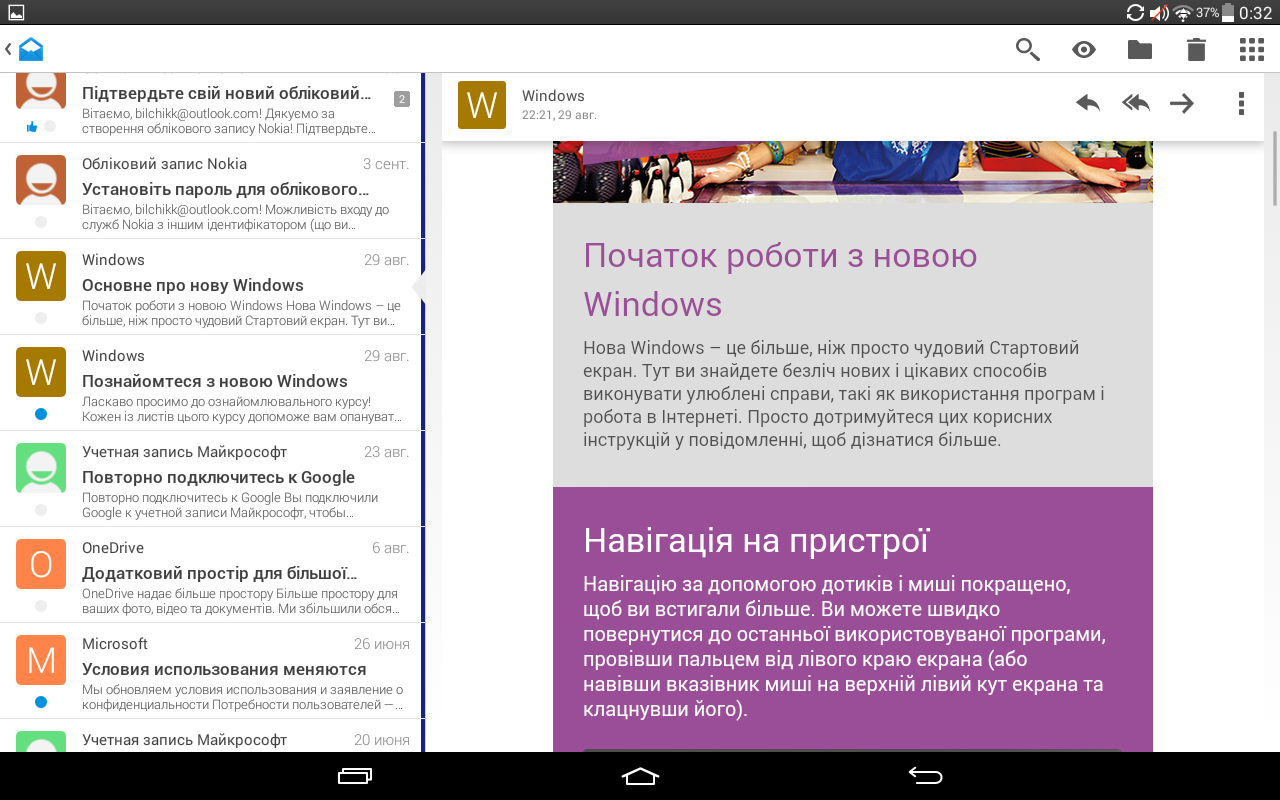Open the email 'Додатковий простір для більшої…'

click(x=210, y=575)
